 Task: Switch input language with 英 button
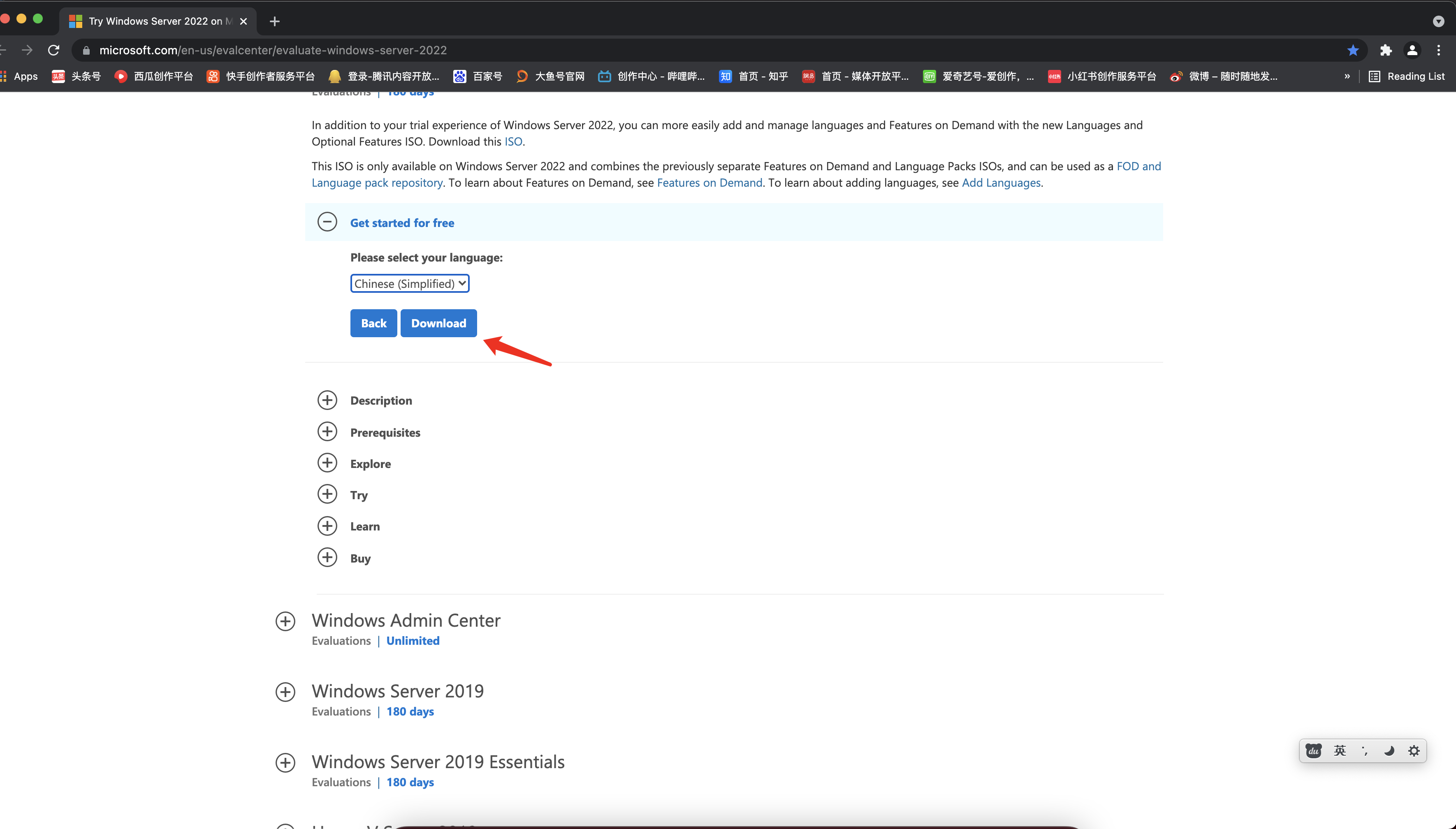point(1340,751)
